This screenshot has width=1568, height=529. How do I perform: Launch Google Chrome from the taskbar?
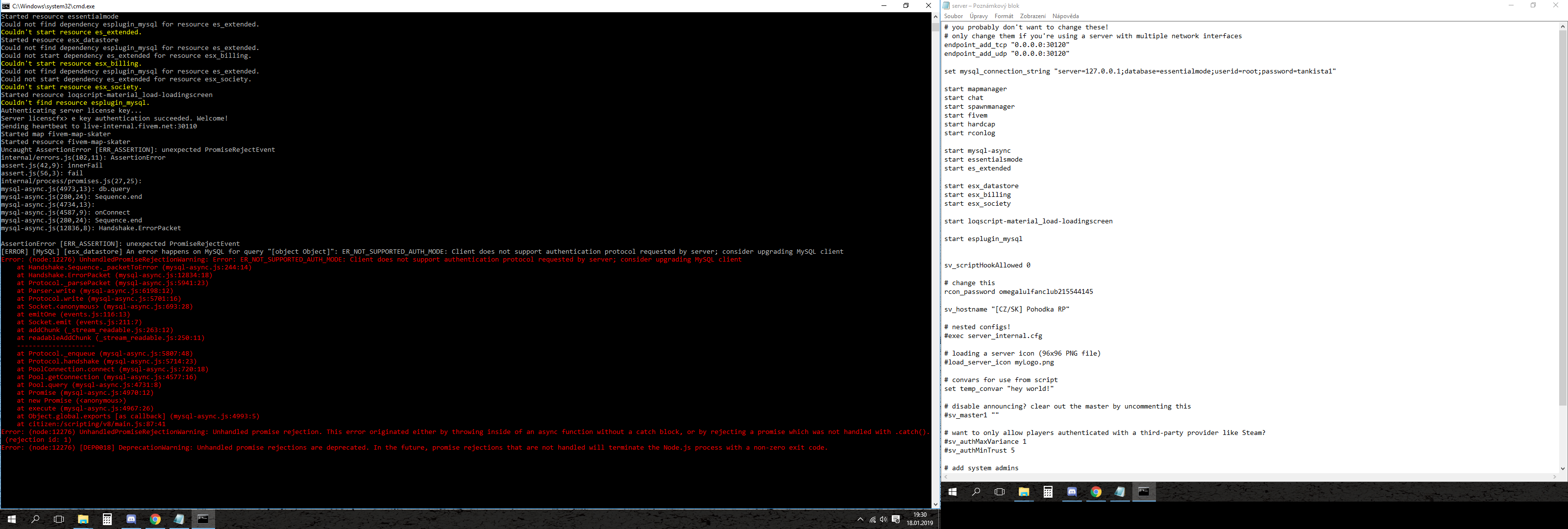click(x=155, y=520)
